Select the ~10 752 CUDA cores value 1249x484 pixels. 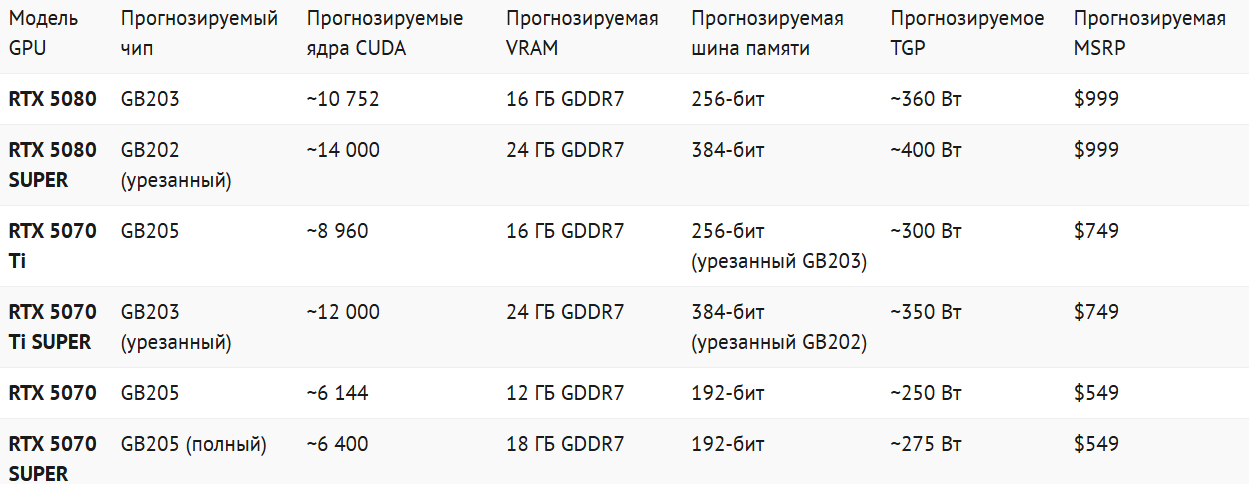[343, 99]
